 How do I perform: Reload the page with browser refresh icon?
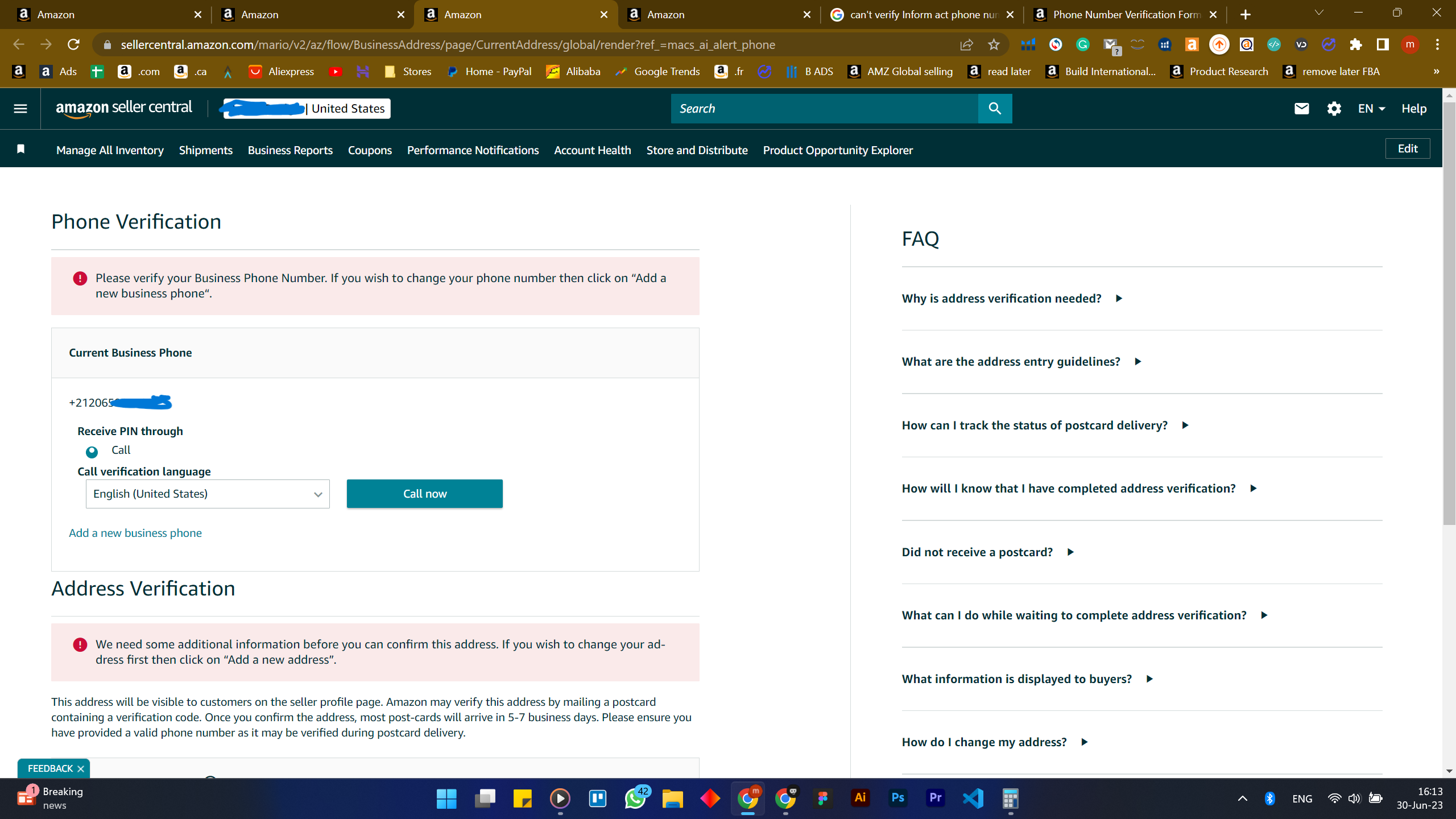point(74,44)
